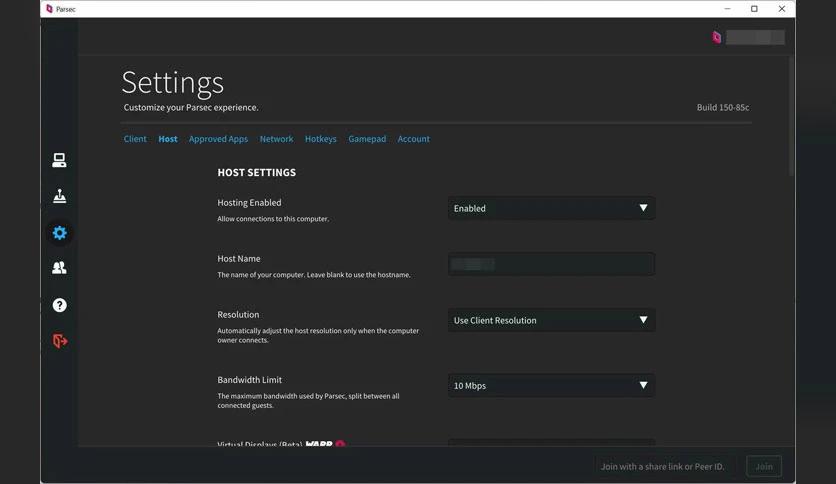Image resolution: width=836 pixels, height=484 pixels.
Task: Select the Host tab
Action: tap(168, 139)
